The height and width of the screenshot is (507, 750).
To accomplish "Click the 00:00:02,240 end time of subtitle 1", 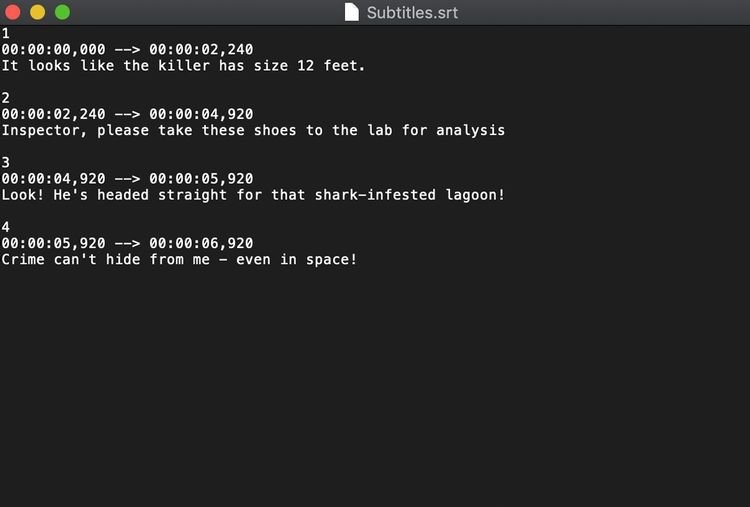I will 201,49.
